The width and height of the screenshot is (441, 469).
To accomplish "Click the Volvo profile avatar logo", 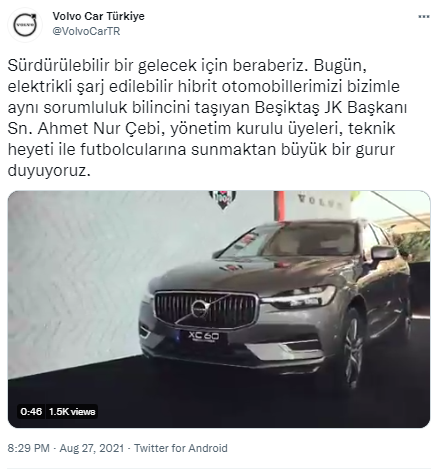I will 25,25.
